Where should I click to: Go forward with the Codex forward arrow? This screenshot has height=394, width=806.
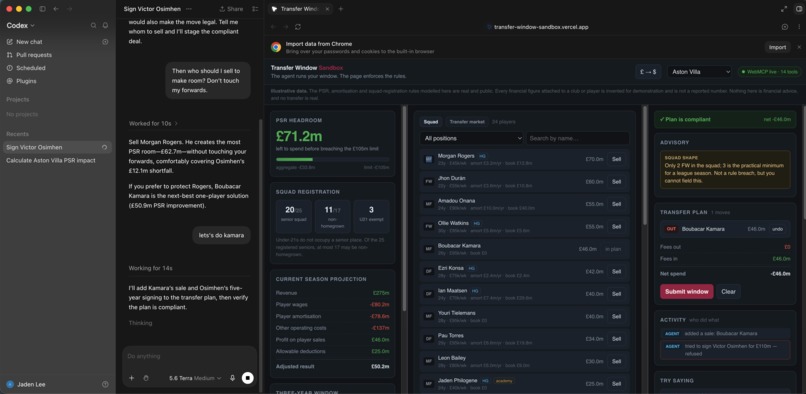tap(69, 9)
